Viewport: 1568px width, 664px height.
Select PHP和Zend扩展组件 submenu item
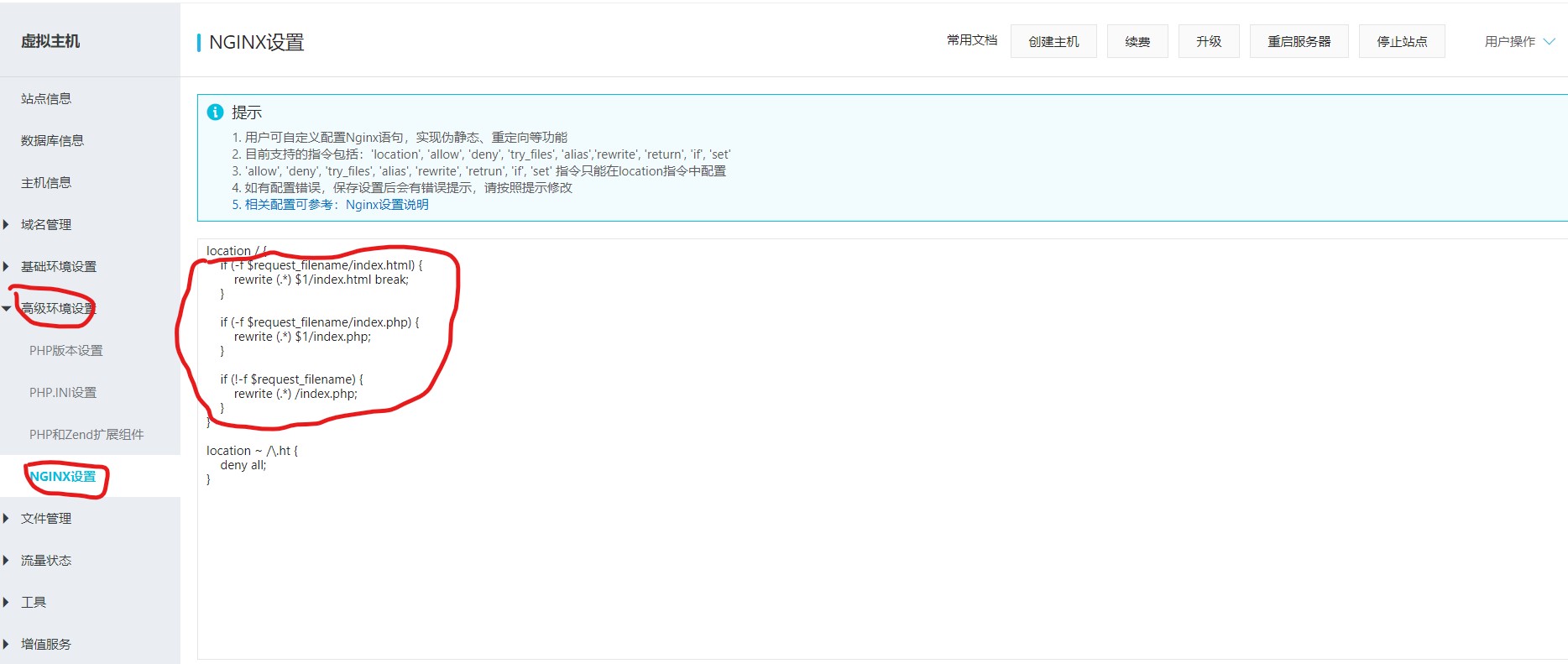click(86, 434)
